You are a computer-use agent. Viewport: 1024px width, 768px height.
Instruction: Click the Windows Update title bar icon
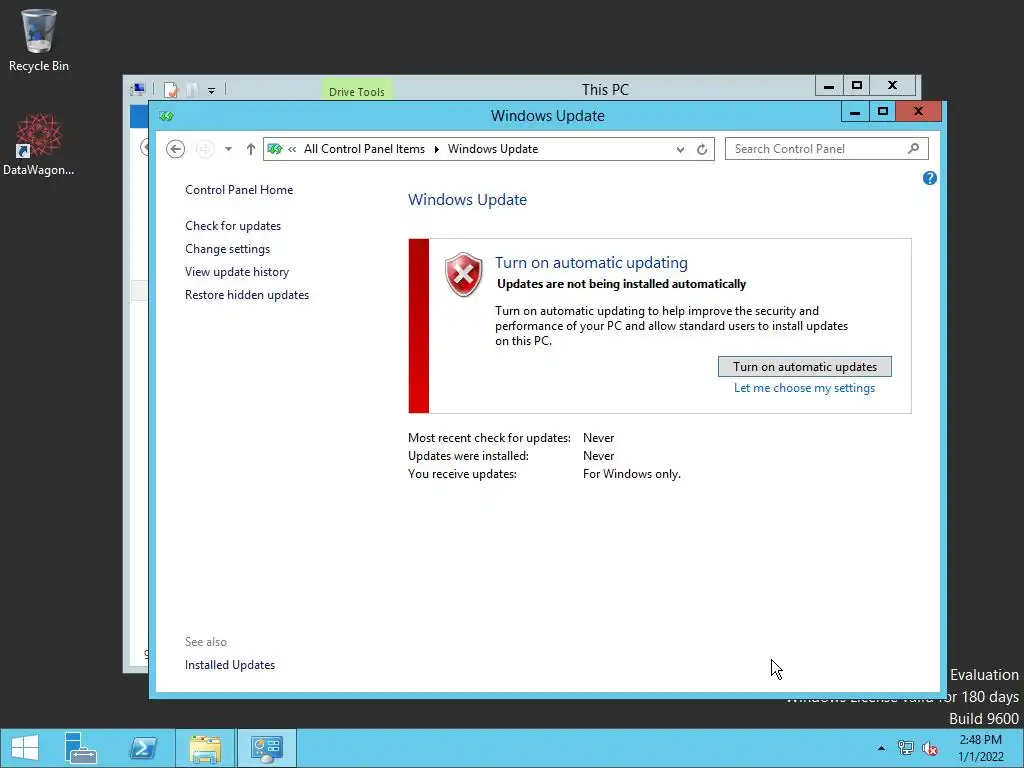click(167, 116)
